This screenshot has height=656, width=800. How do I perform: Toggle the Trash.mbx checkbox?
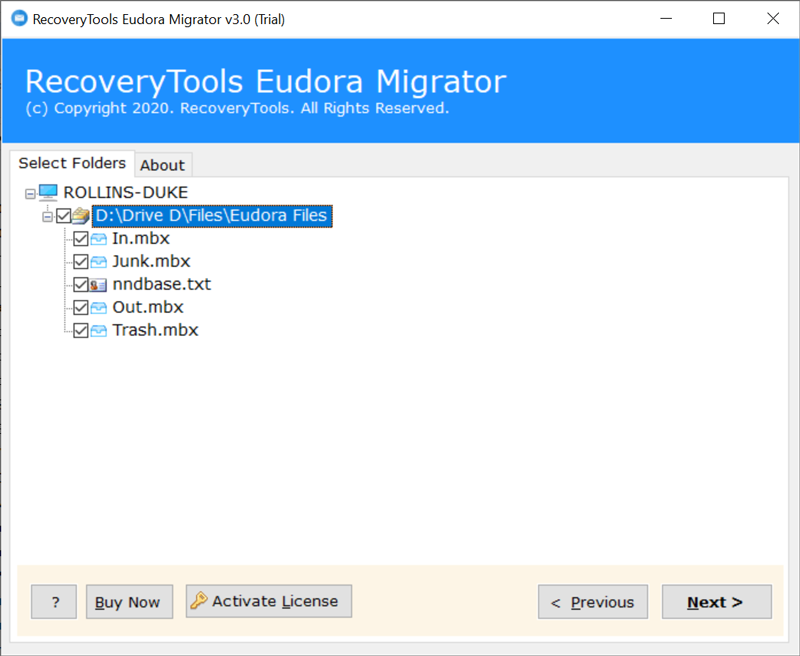(81, 331)
